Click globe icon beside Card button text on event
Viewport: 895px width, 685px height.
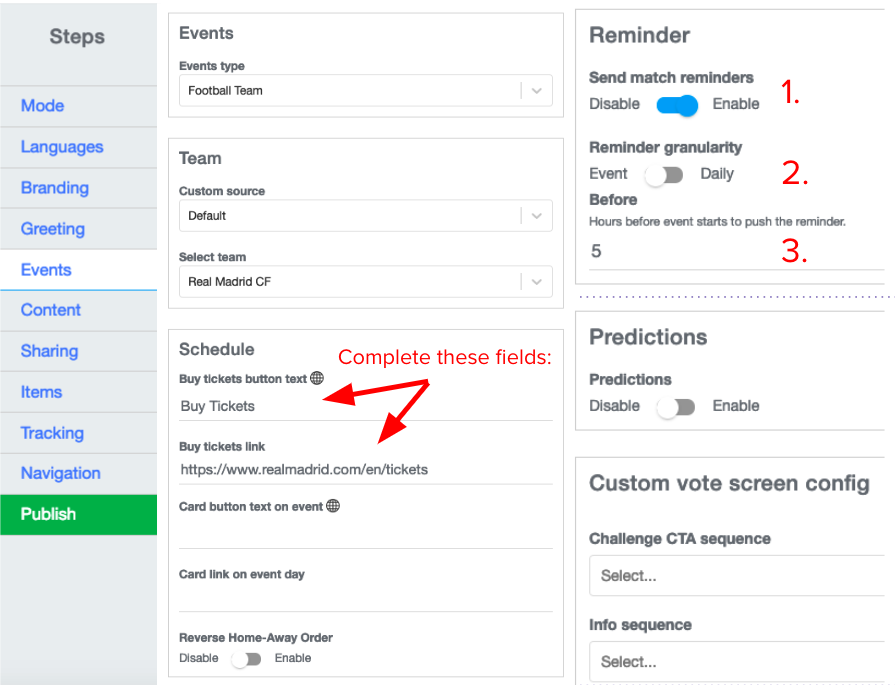tap(333, 506)
